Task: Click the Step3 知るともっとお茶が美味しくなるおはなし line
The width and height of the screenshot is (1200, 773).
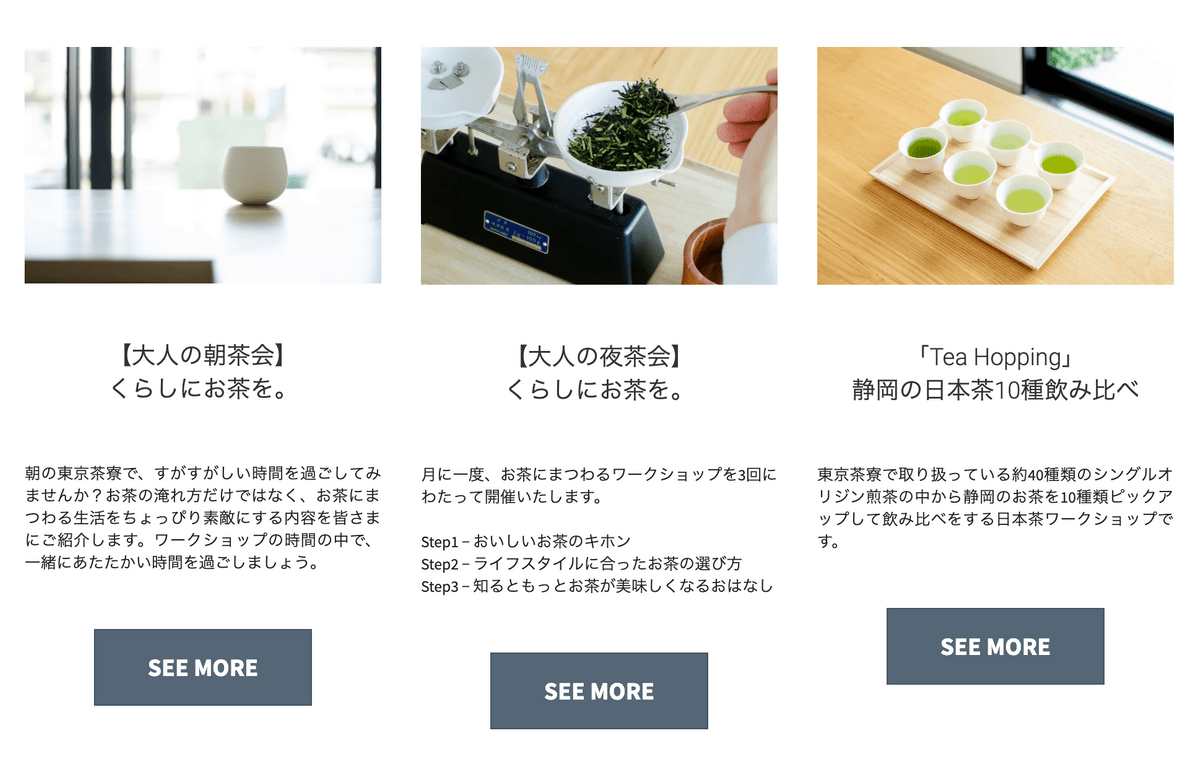Action: (597, 585)
